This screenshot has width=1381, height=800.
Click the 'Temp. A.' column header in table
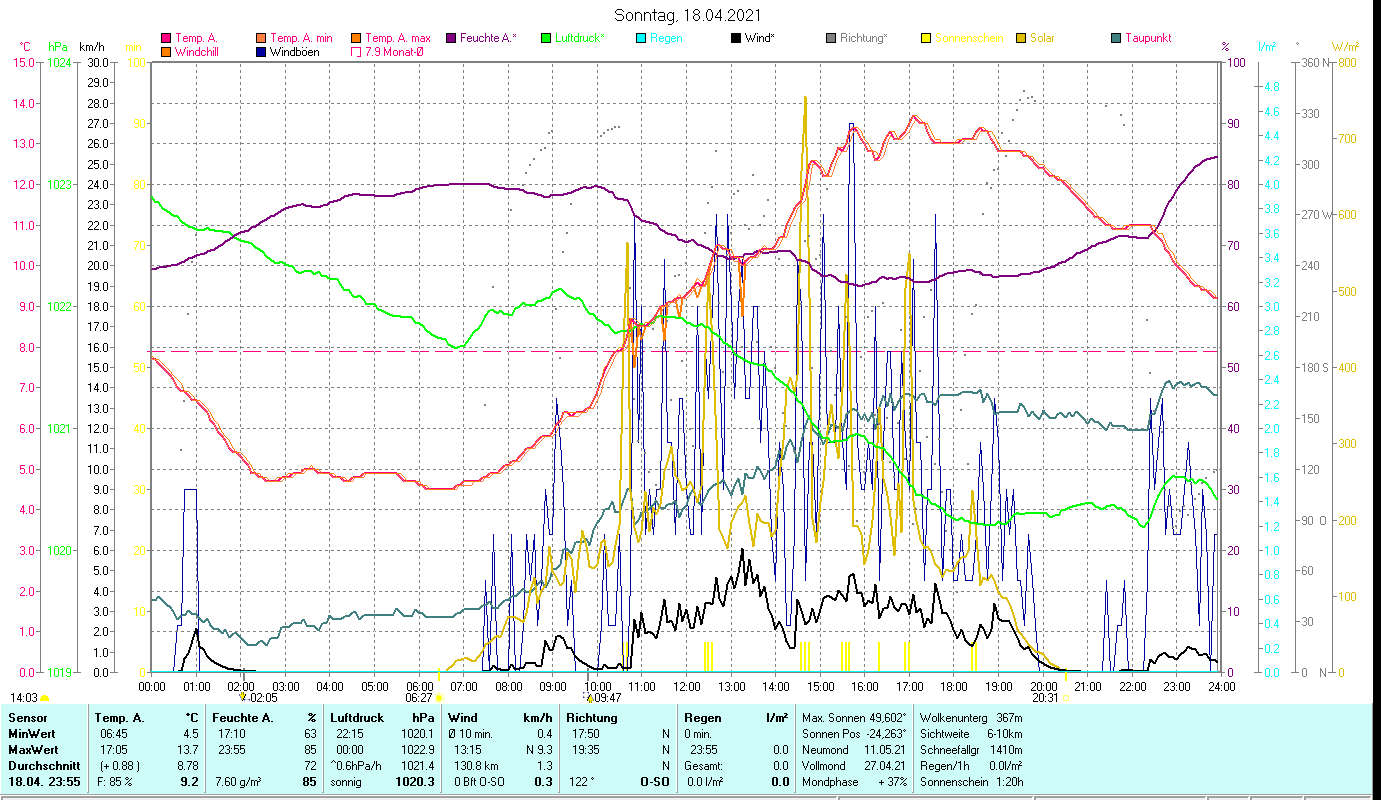pyautogui.click(x=120, y=717)
